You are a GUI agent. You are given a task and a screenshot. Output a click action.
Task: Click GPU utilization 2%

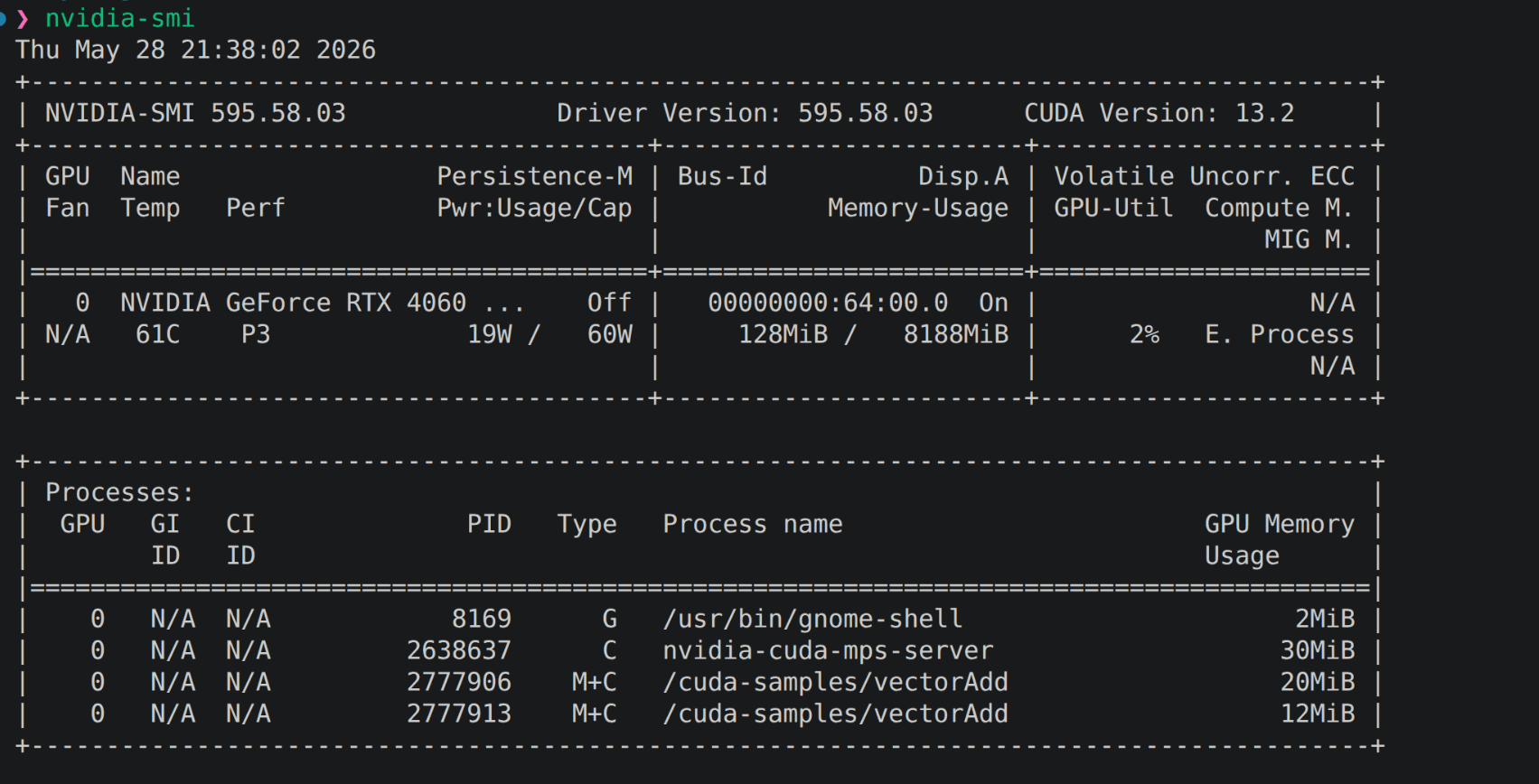tap(1144, 334)
